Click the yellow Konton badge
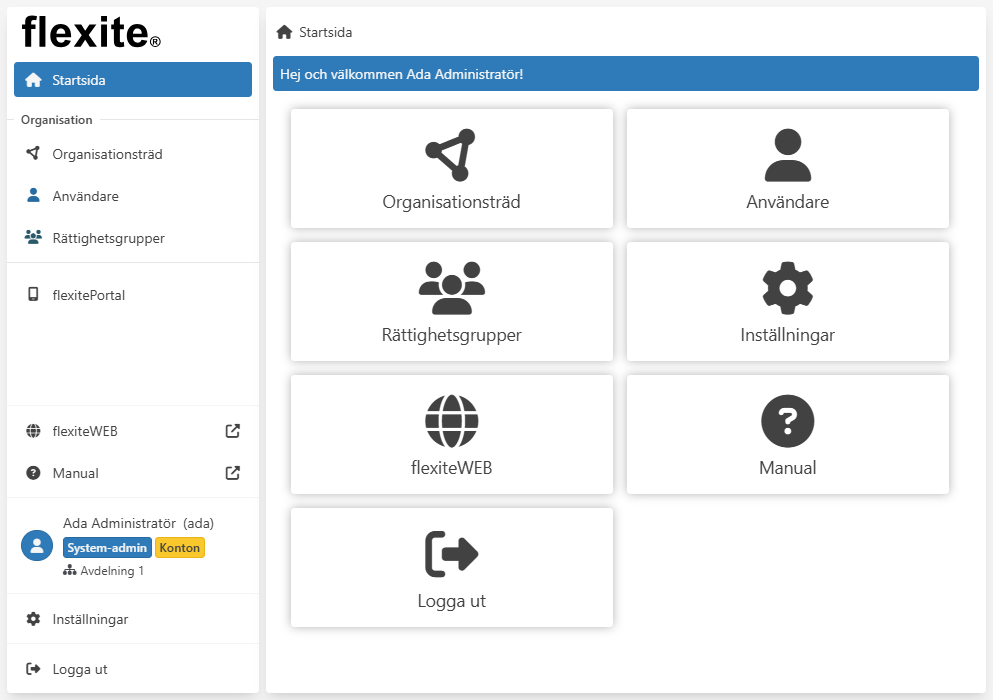The height and width of the screenshot is (700, 993). coord(180,548)
